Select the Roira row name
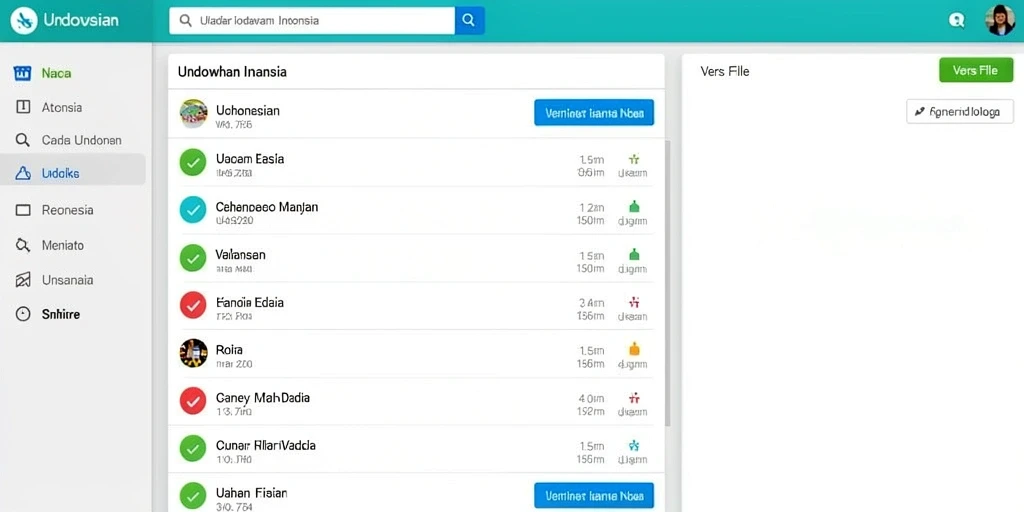This screenshot has height=512, width=1024. coord(229,350)
